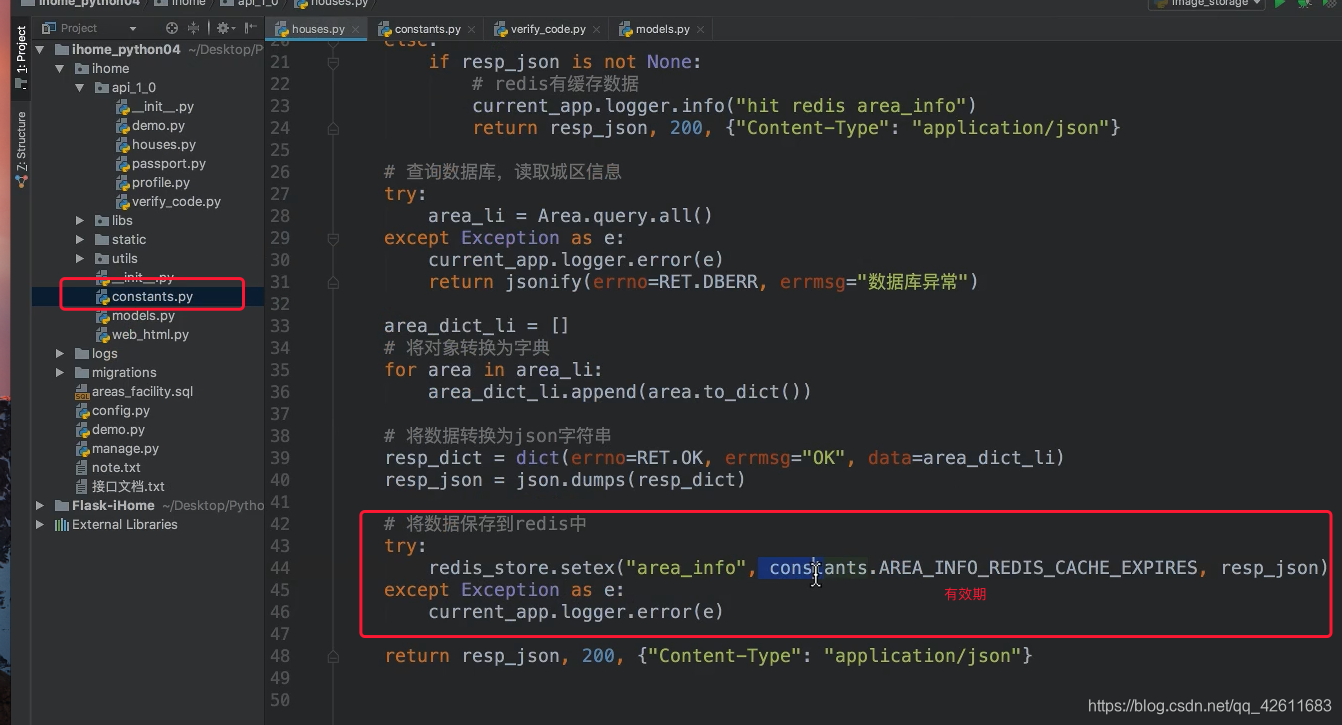Image resolution: width=1342 pixels, height=725 pixels.
Task: Open the Project panel gear settings
Action: (x=224, y=28)
